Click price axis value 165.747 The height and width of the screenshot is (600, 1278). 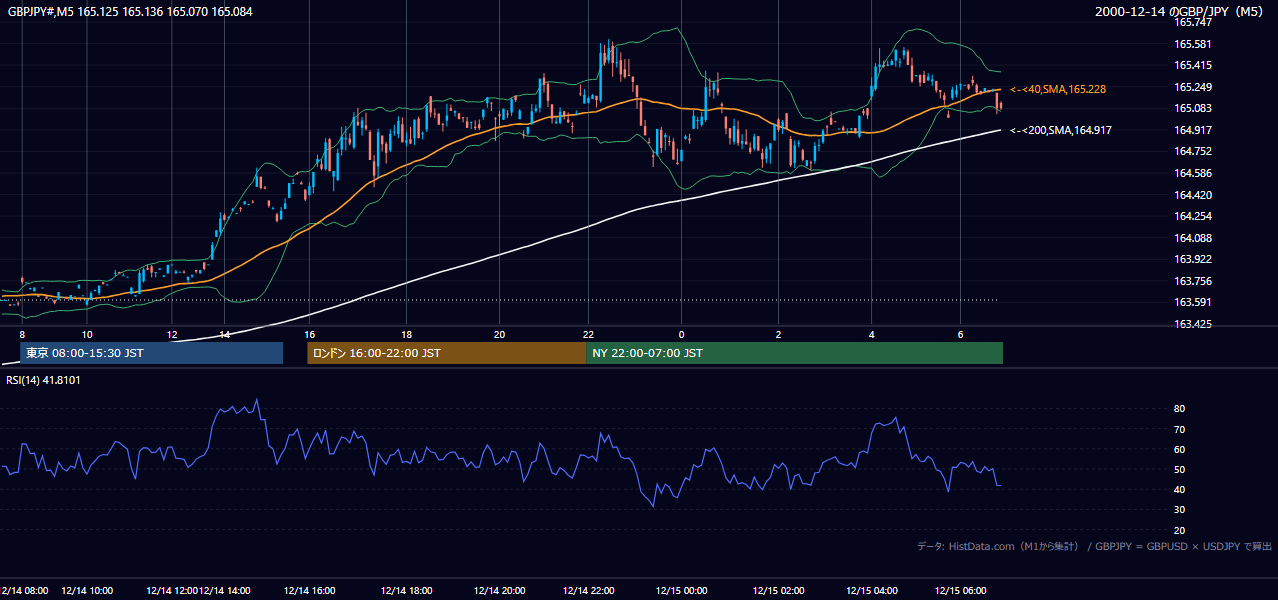[x=1192, y=22]
